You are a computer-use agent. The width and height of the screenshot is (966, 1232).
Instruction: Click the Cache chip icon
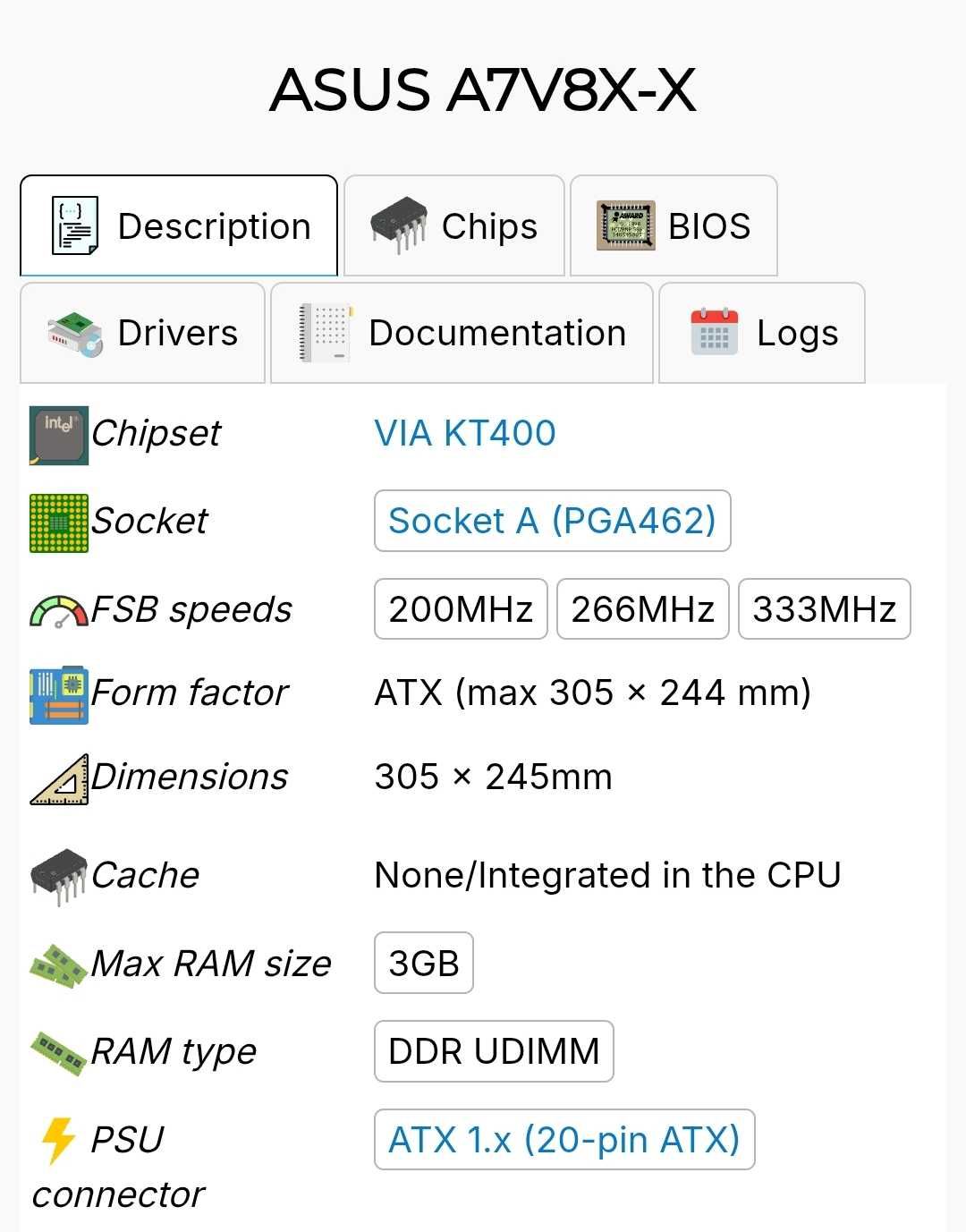59,877
